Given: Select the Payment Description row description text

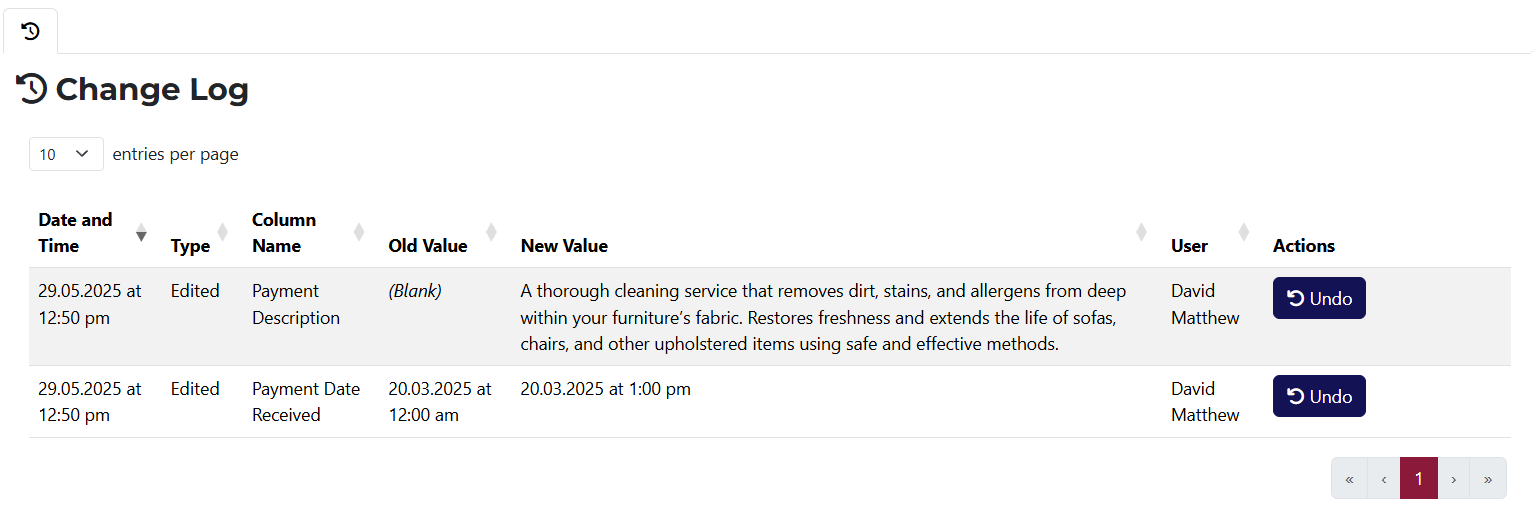Looking at the screenshot, I should (x=822, y=318).
